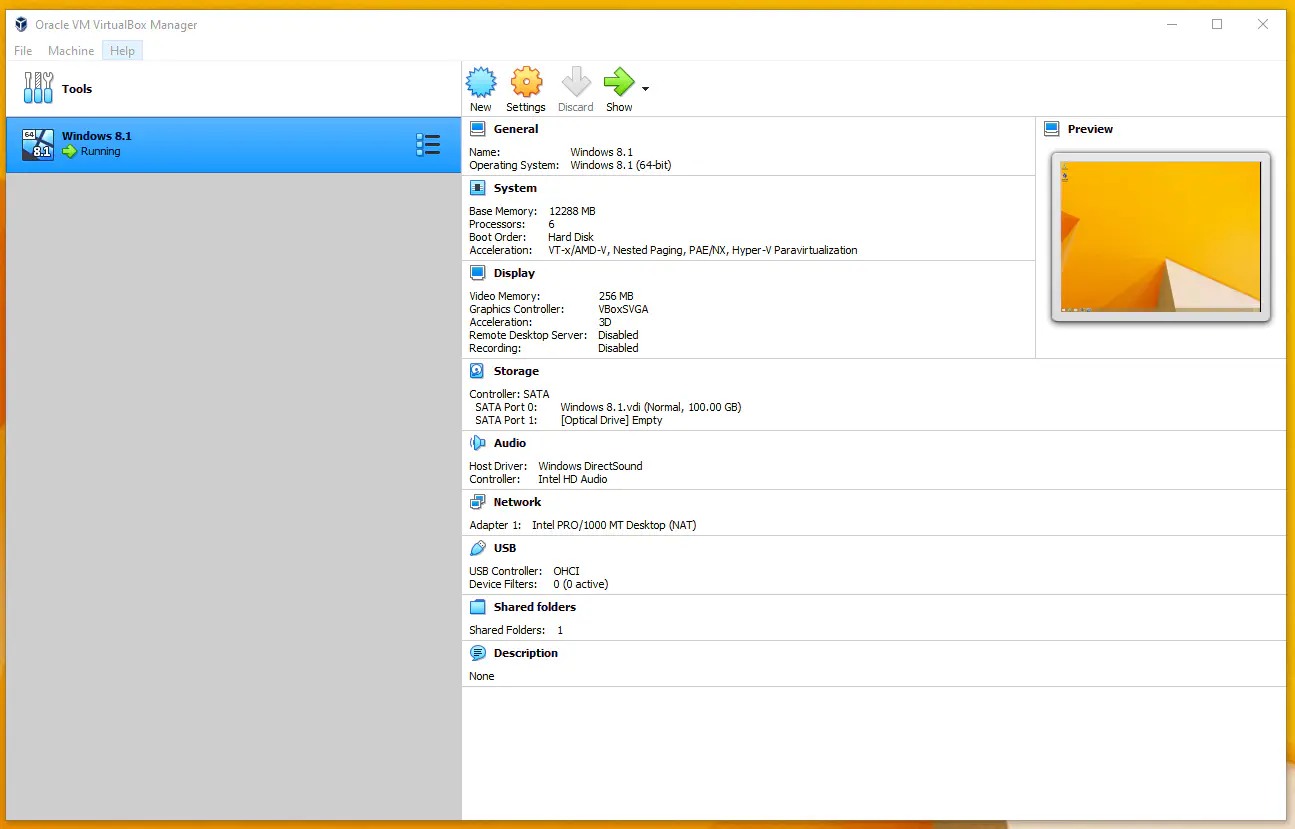
Task: Click the Shared folders section icon
Action: (x=478, y=607)
